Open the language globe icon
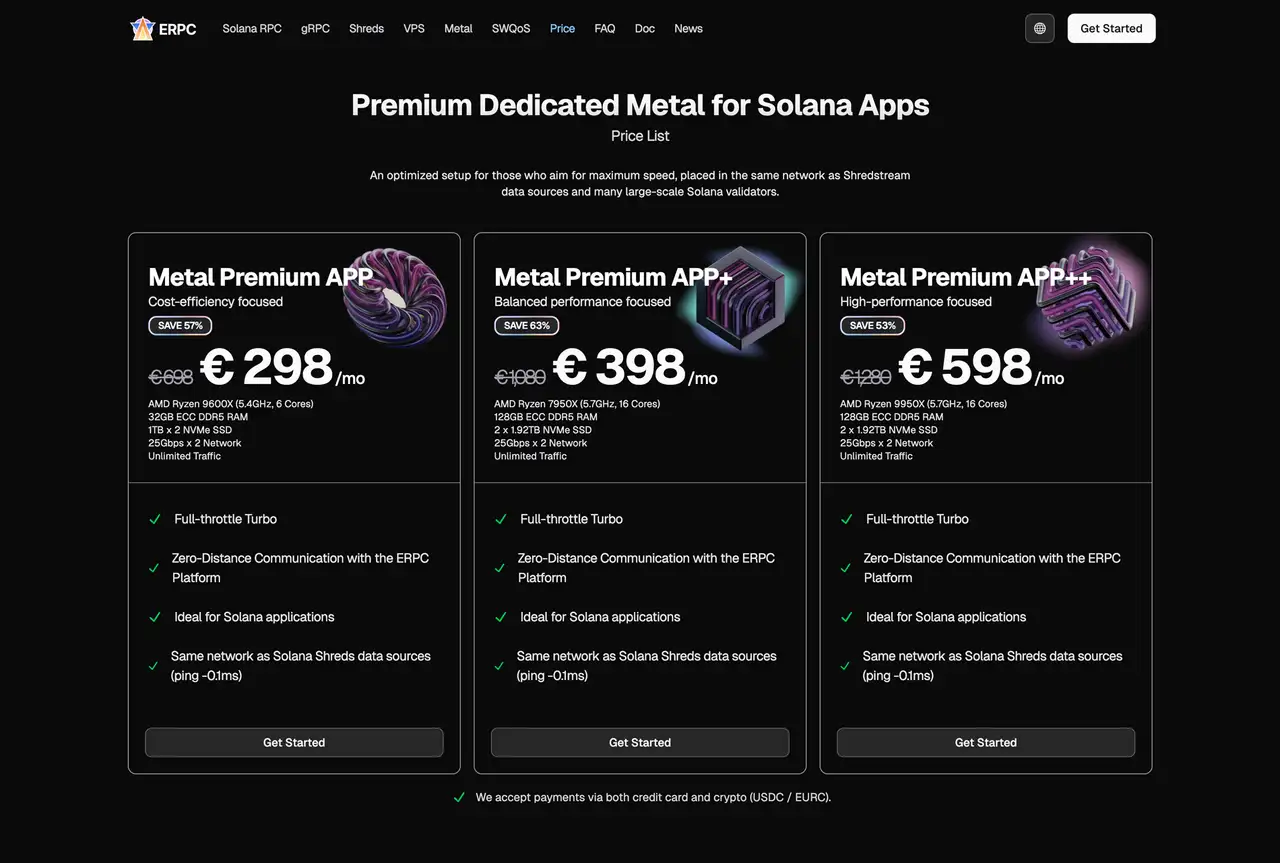Viewport: 1280px width, 863px height. pyautogui.click(x=1039, y=28)
